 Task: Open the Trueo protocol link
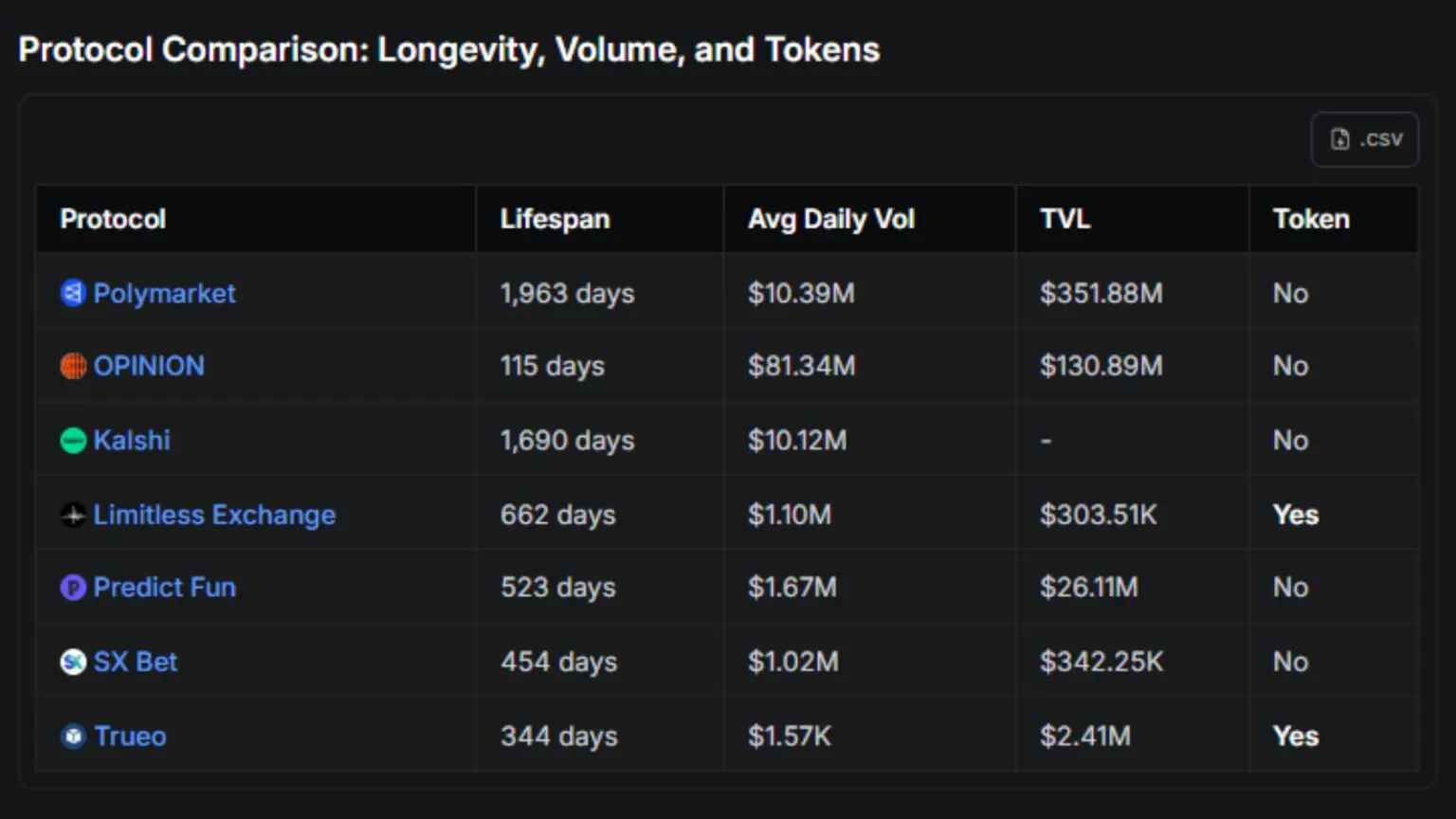[x=130, y=737]
